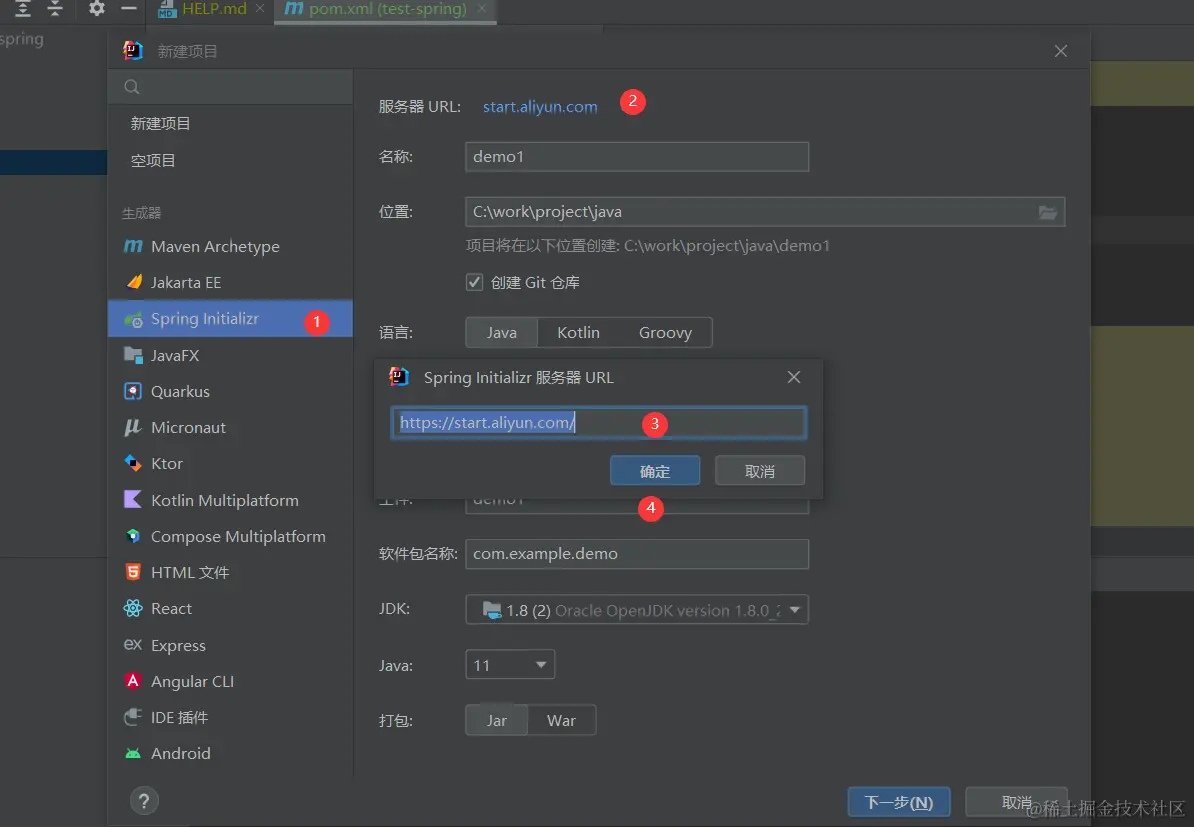Close the 新建项目 dialog window
1194x827 pixels.
(1061, 51)
